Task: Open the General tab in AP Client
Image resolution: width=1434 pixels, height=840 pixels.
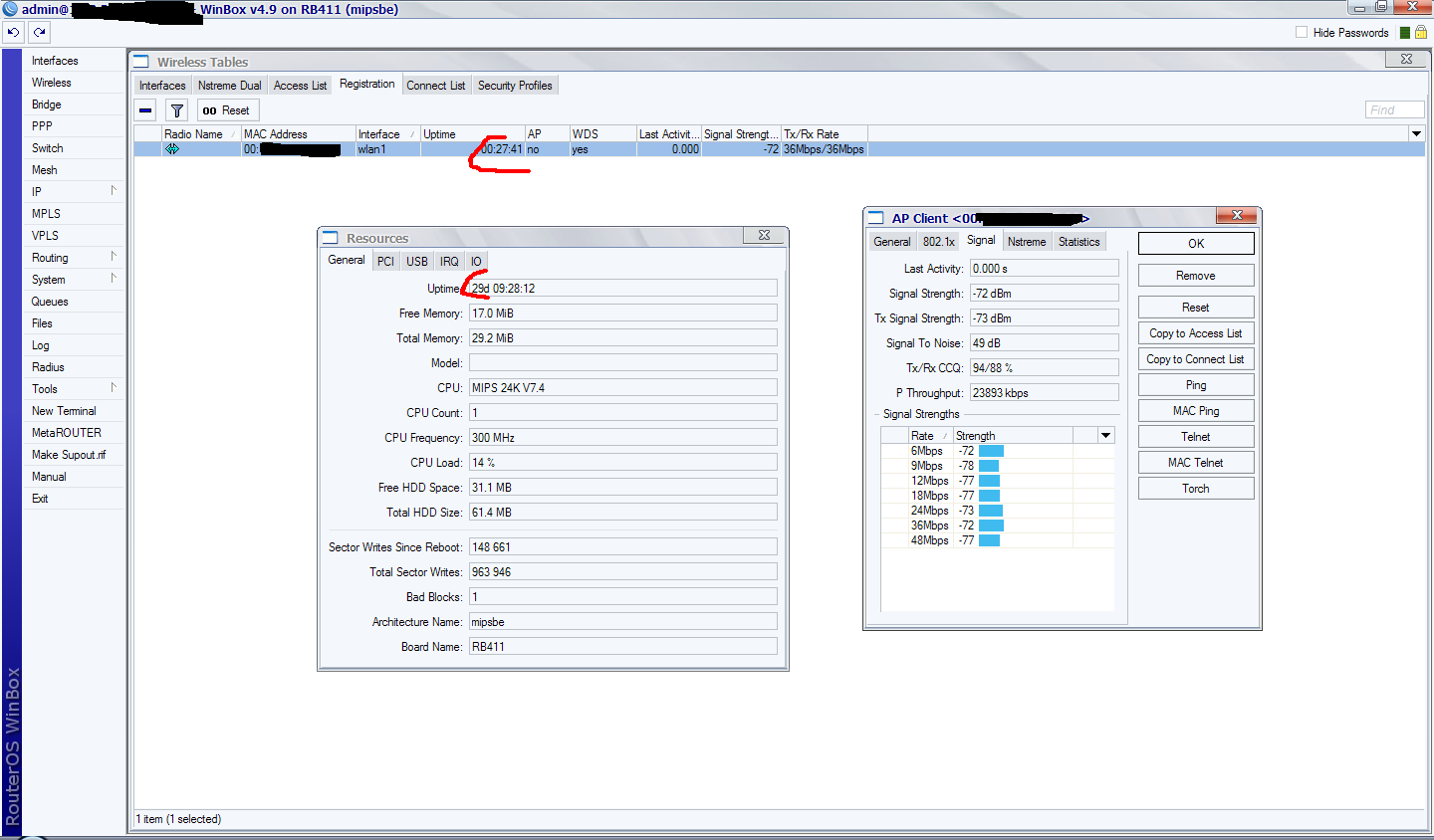Action: [x=892, y=242]
